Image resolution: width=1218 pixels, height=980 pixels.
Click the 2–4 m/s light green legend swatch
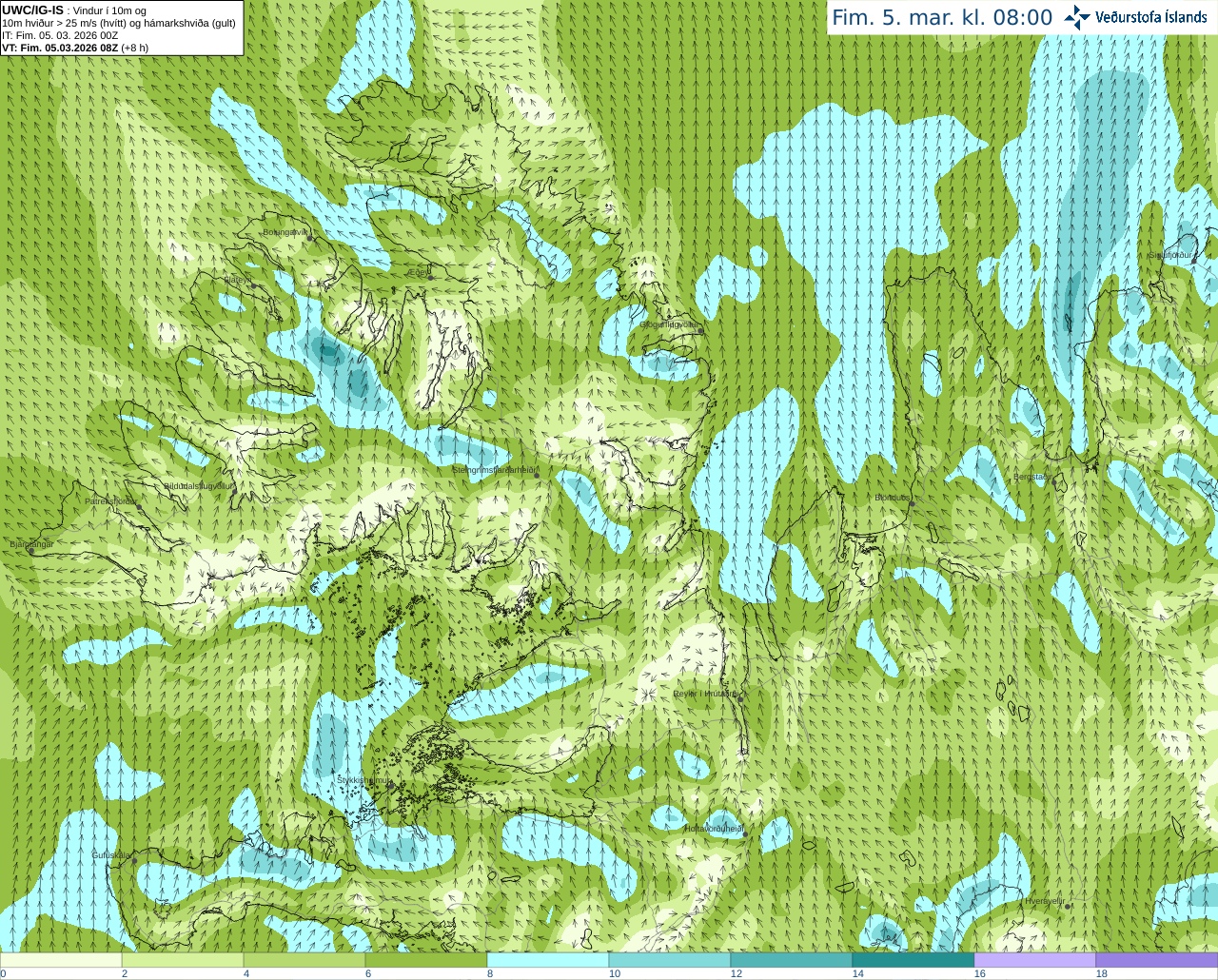click(x=183, y=960)
